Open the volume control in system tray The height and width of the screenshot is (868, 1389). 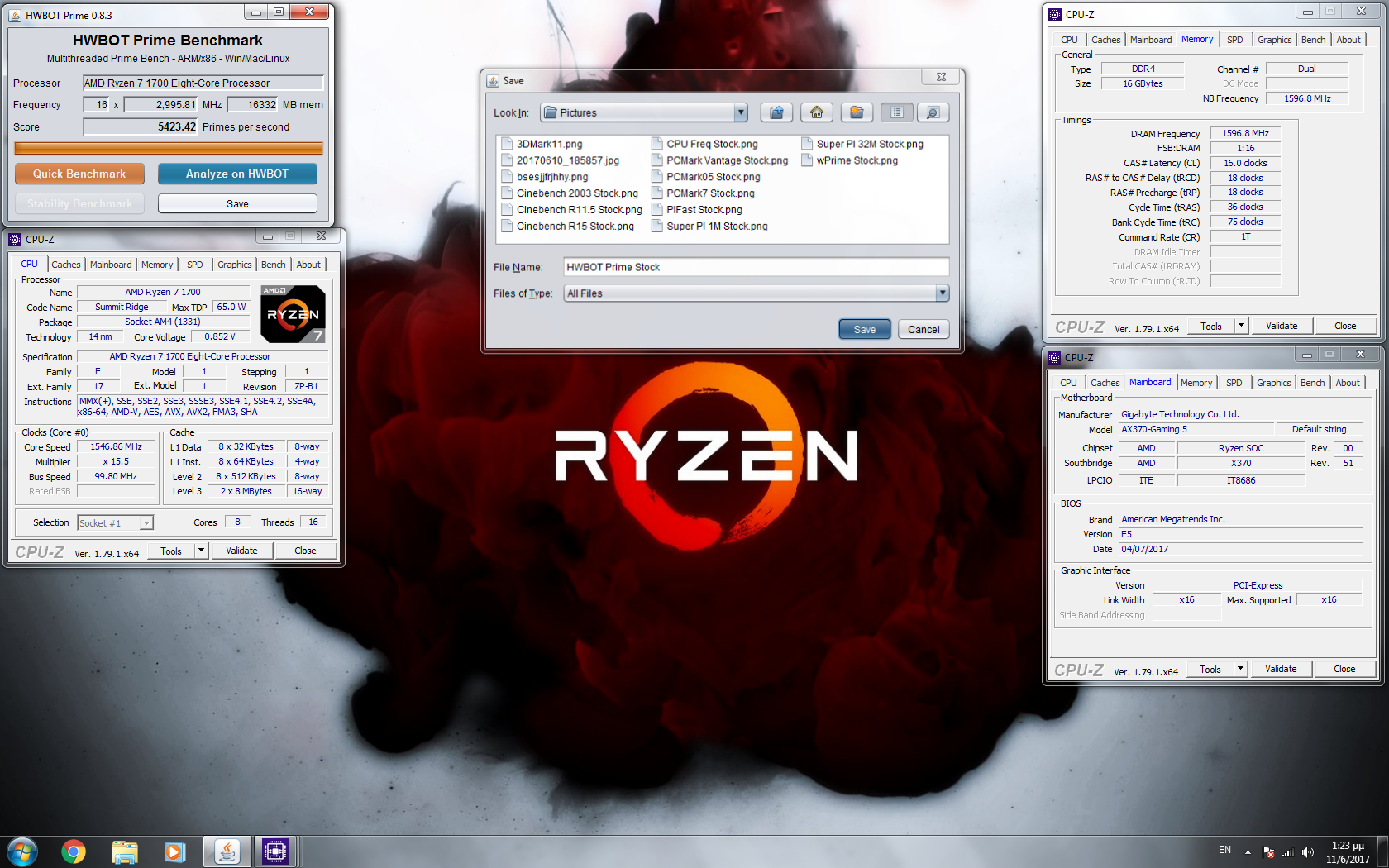click(1307, 852)
